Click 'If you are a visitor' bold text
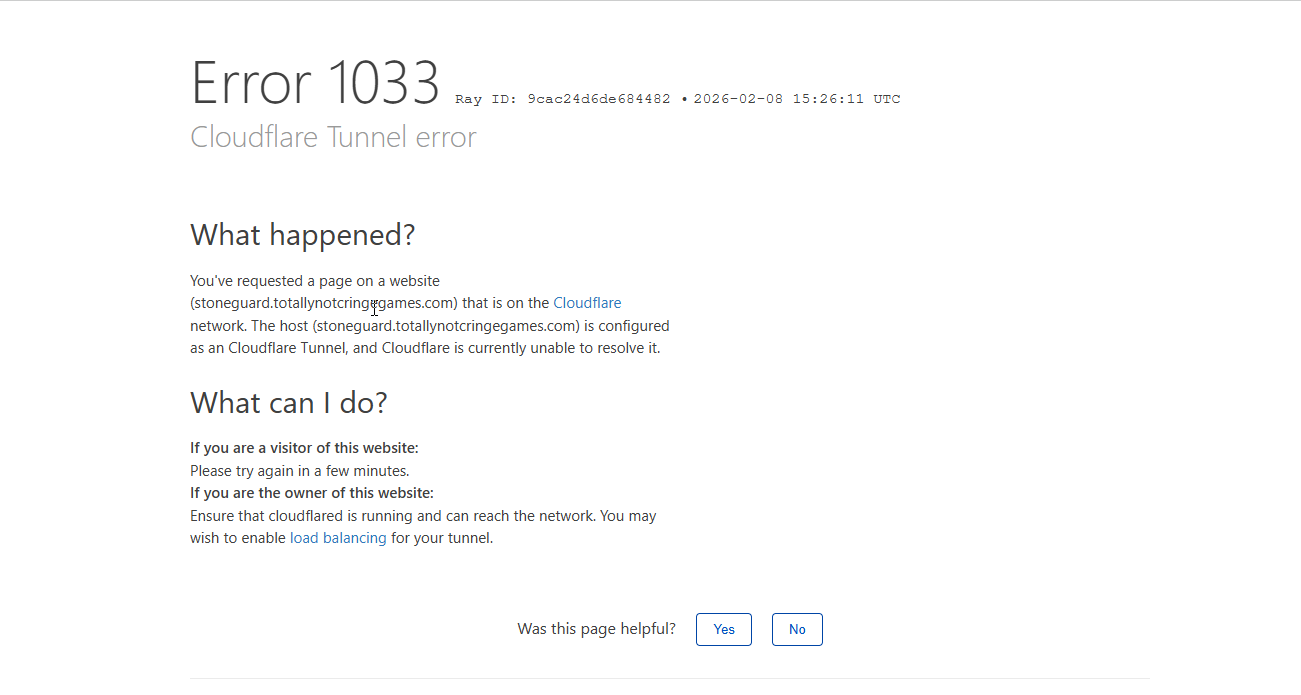Viewport: 1301px width, 695px height. tap(304, 448)
